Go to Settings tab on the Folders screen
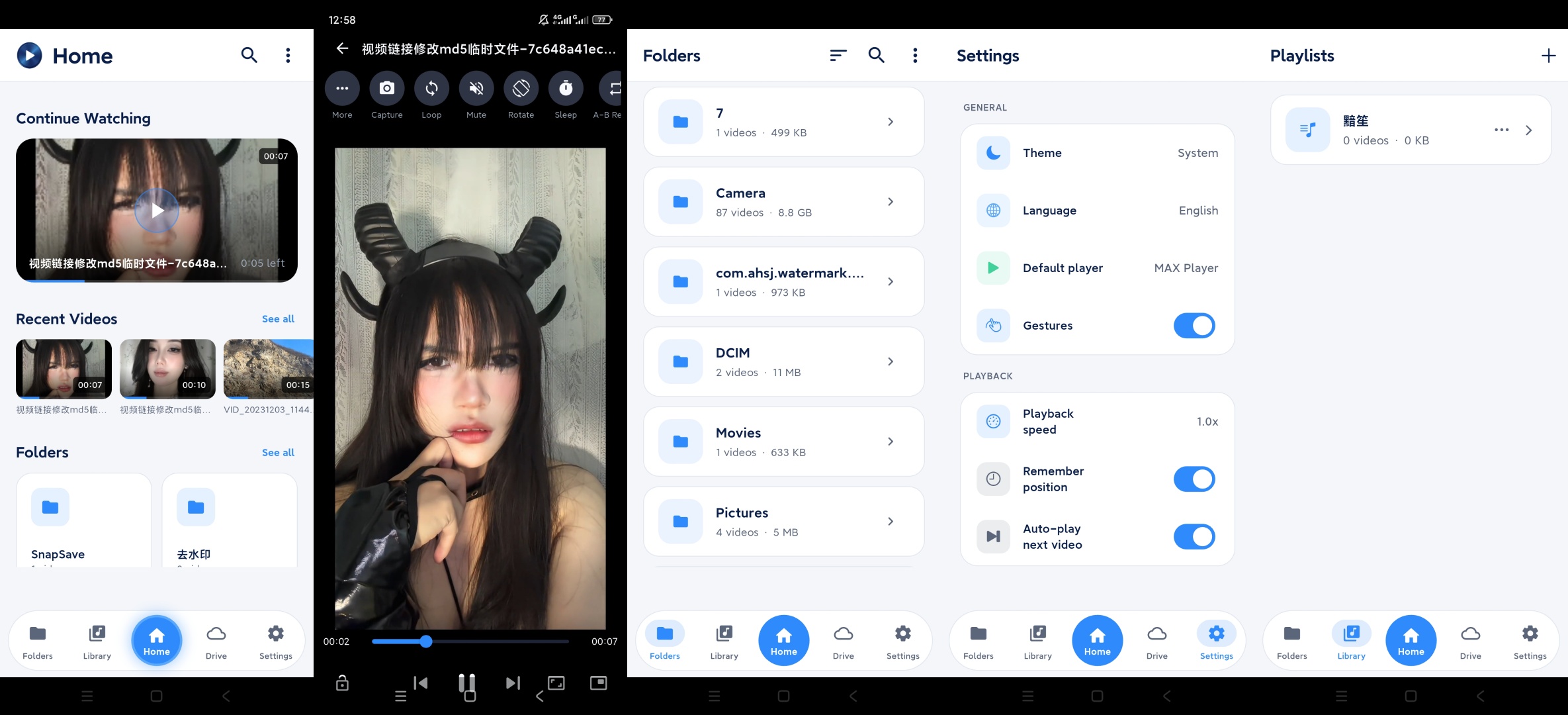The height and width of the screenshot is (715, 1568). 902,642
